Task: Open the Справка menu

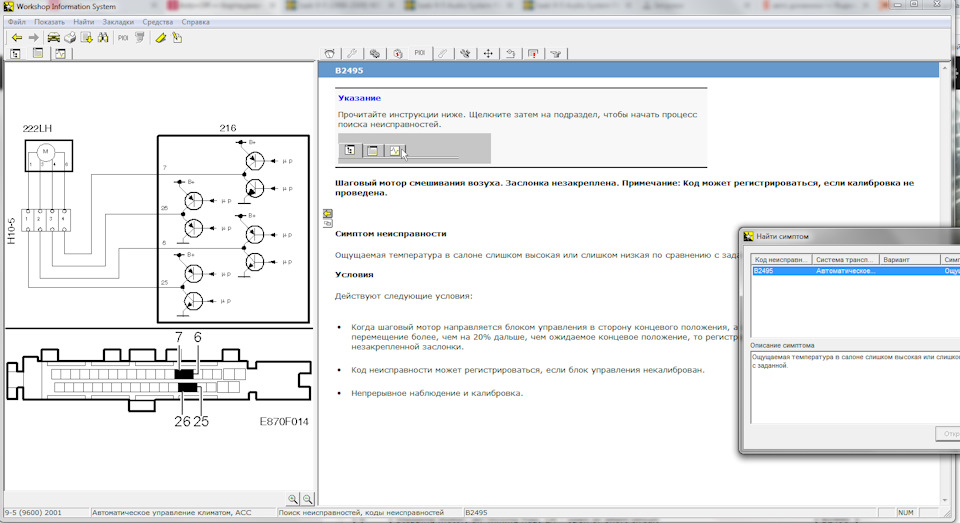Action: [x=196, y=21]
